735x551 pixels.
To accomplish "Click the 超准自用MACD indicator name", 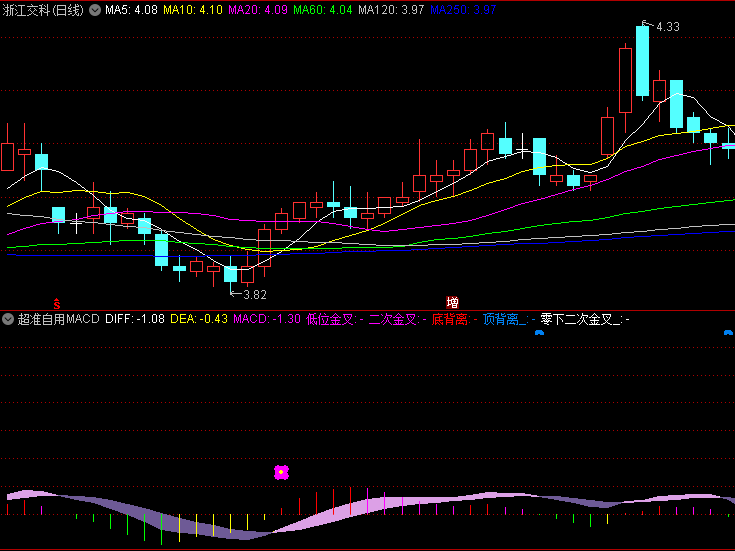I will tap(58, 319).
